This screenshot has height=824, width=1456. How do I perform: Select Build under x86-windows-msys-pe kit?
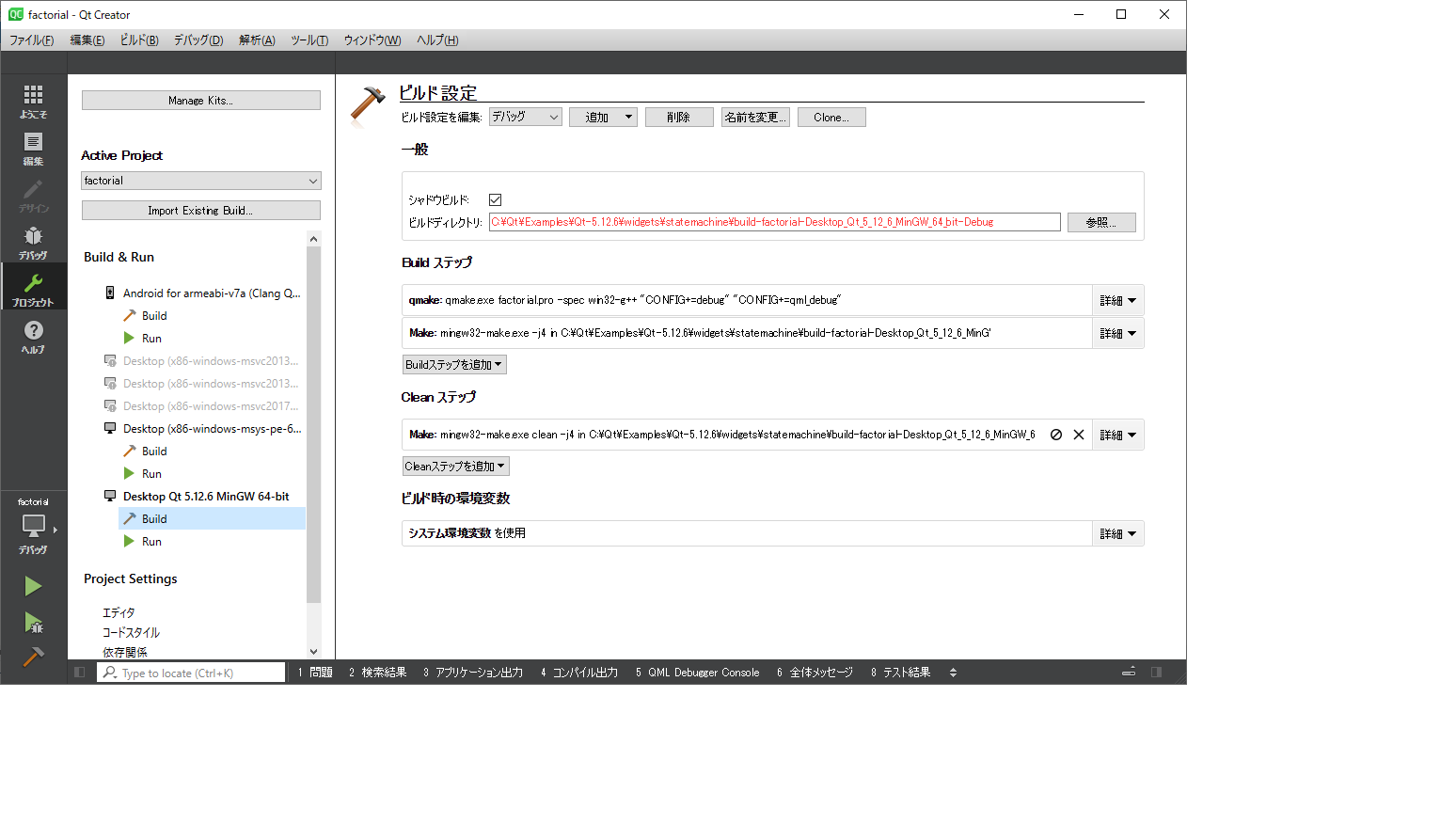click(154, 452)
